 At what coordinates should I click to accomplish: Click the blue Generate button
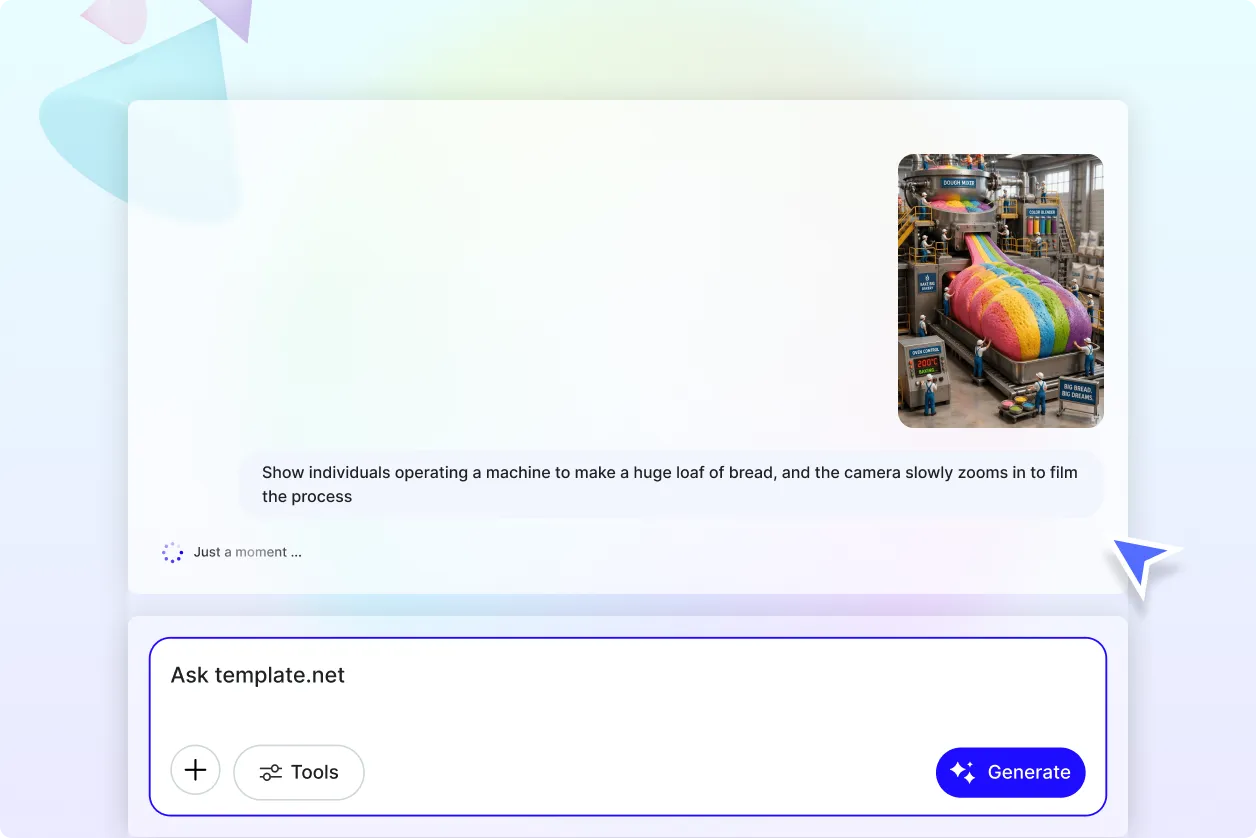1010,772
